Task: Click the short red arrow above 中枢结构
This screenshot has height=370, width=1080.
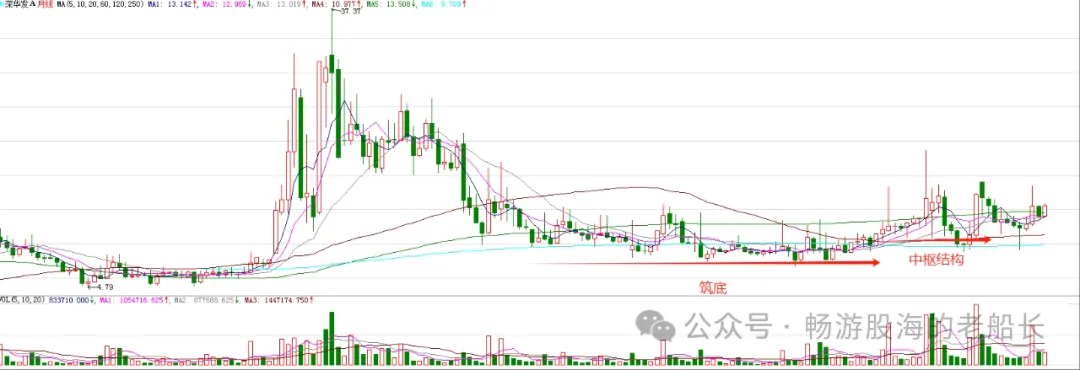Action: click(973, 240)
